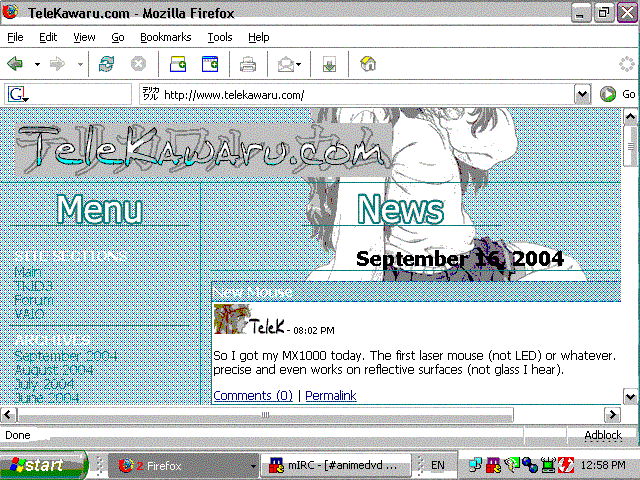Expand the URL address bar dropdown

582,94
